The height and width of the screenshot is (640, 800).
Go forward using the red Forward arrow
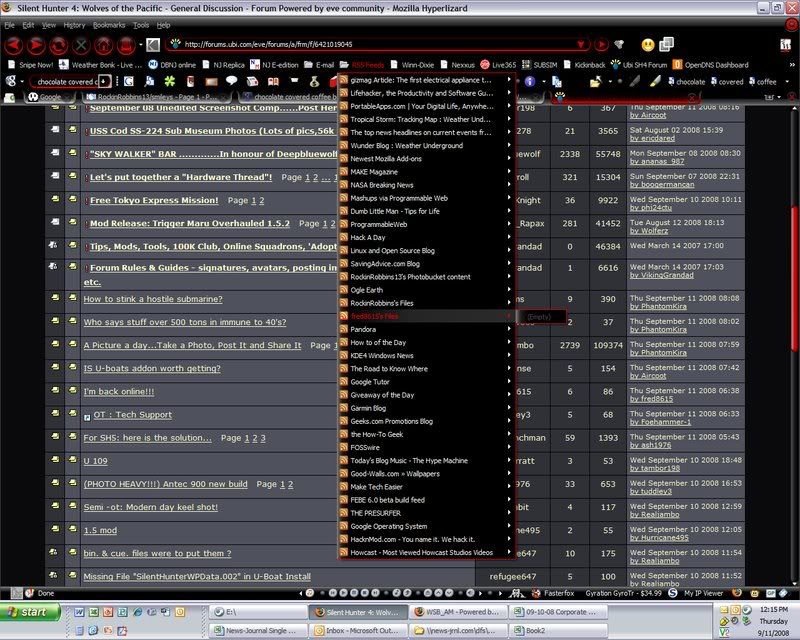(x=36, y=45)
